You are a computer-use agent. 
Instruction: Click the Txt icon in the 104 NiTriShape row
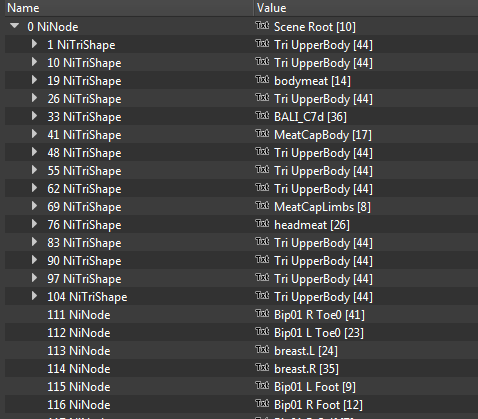262,296
